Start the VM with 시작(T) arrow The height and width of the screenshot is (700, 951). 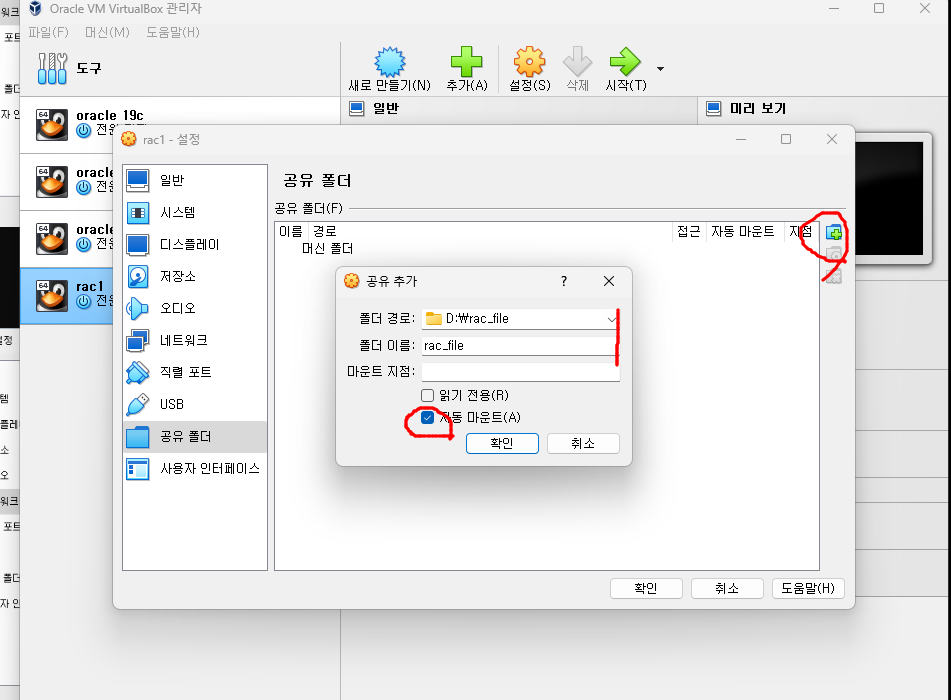tap(625, 62)
